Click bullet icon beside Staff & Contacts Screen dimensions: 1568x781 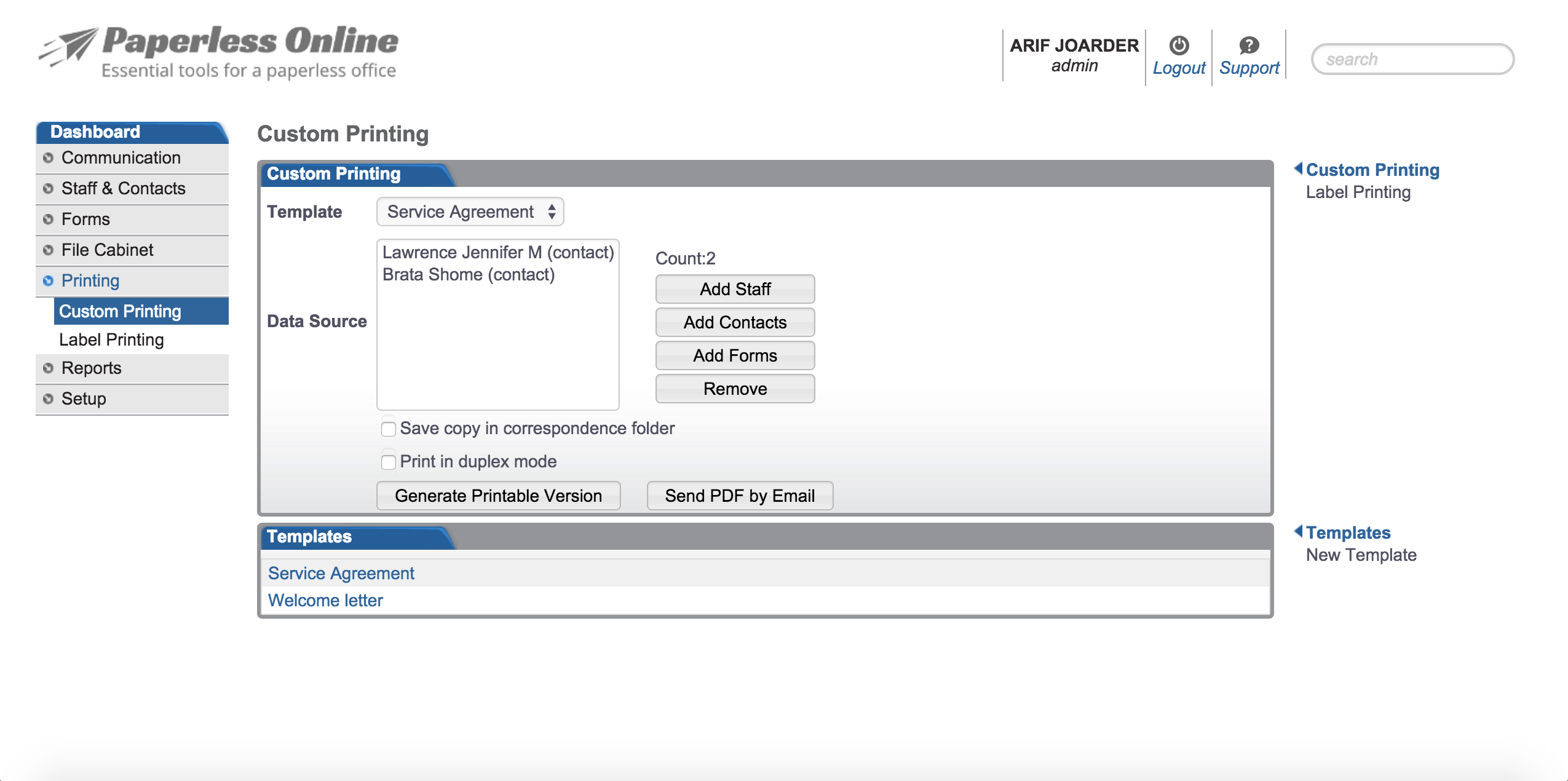[48, 189]
